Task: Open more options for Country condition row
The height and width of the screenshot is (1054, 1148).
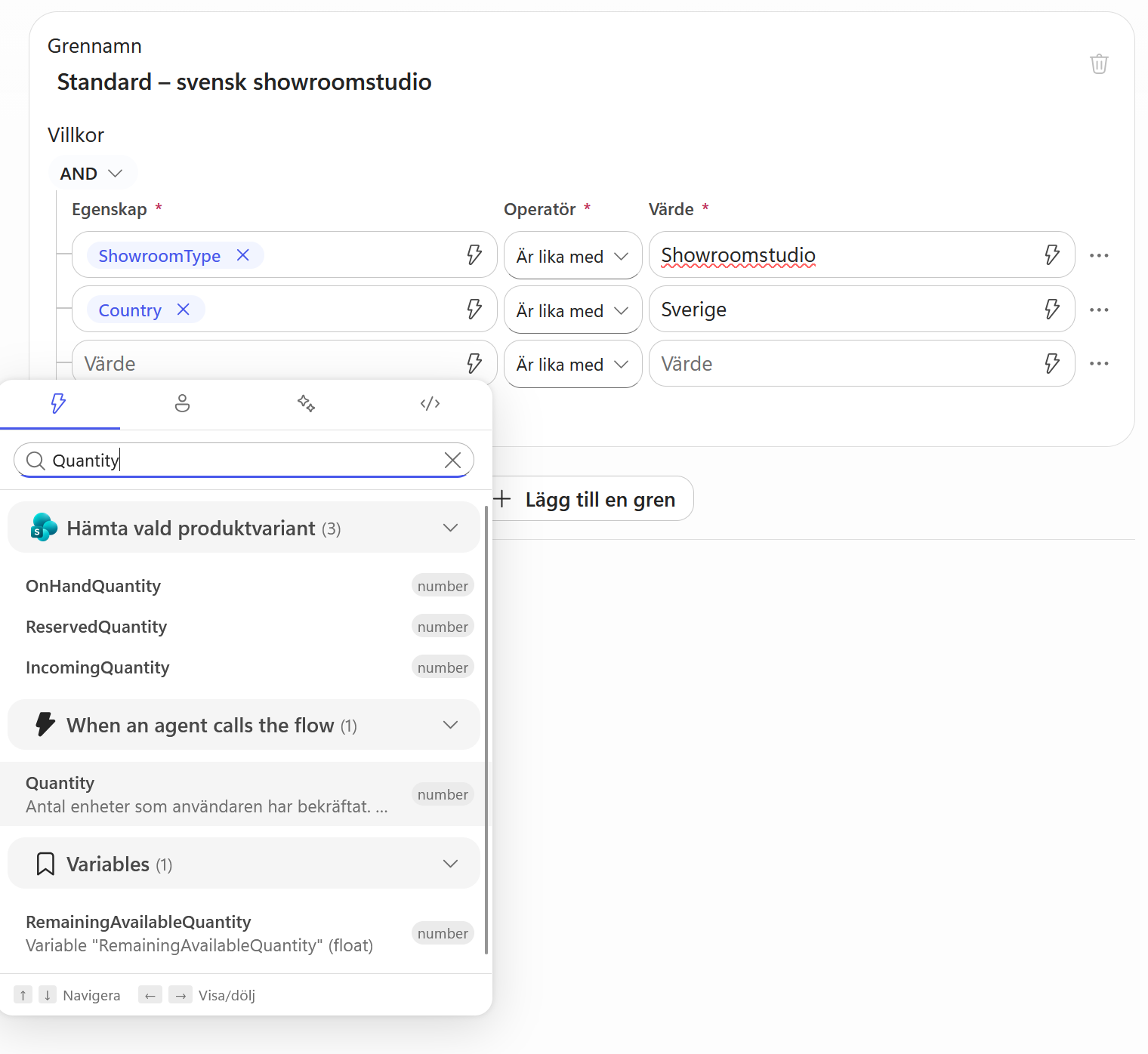Action: point(1099,310)
